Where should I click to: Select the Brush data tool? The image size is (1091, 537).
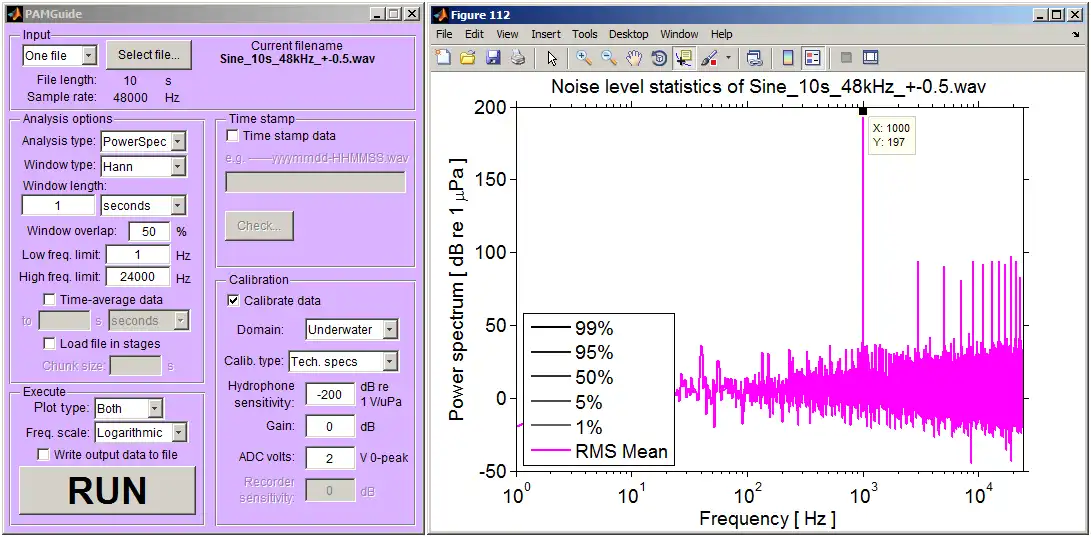(x=709, y=58)
